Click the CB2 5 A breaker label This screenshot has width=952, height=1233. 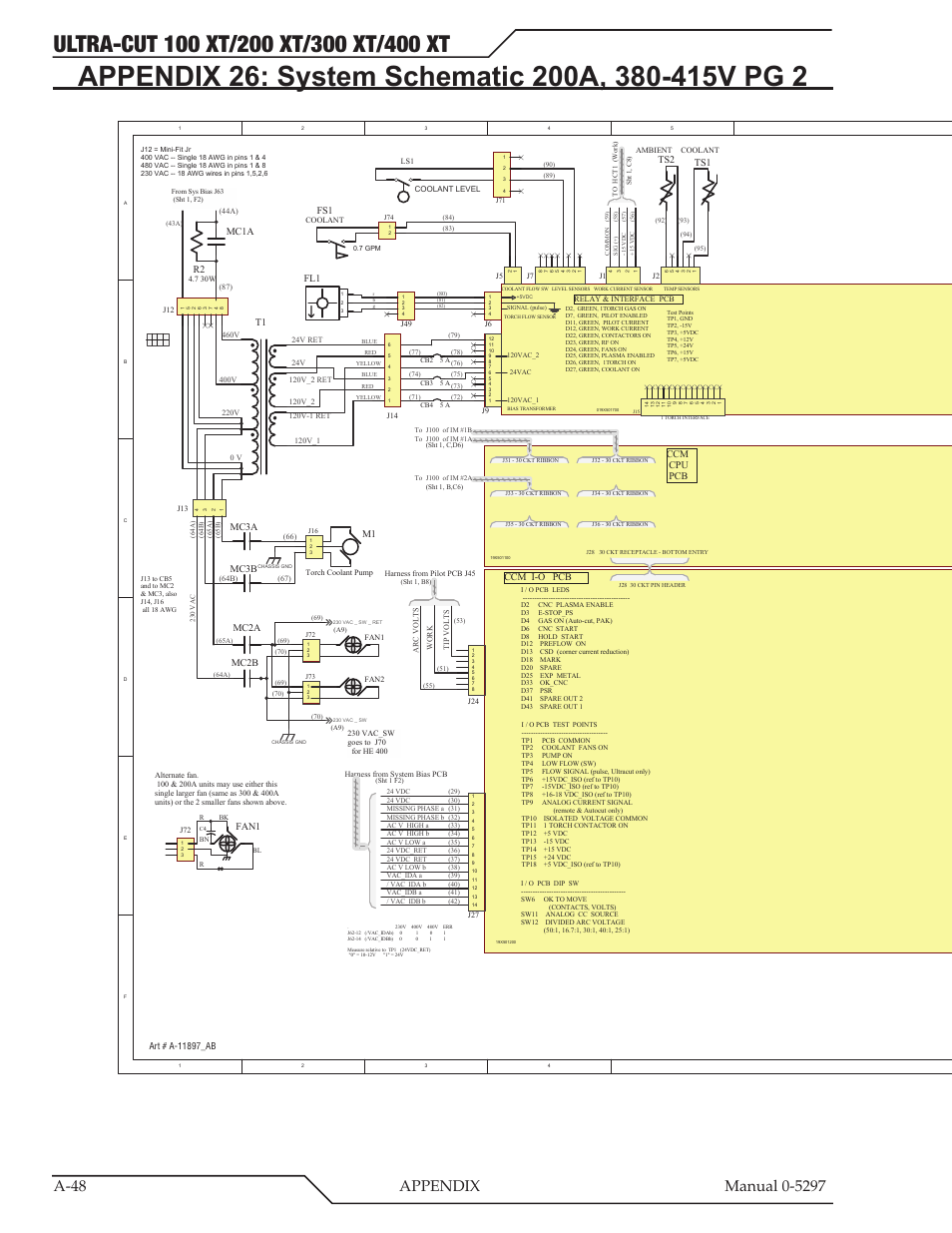[435, 360]
